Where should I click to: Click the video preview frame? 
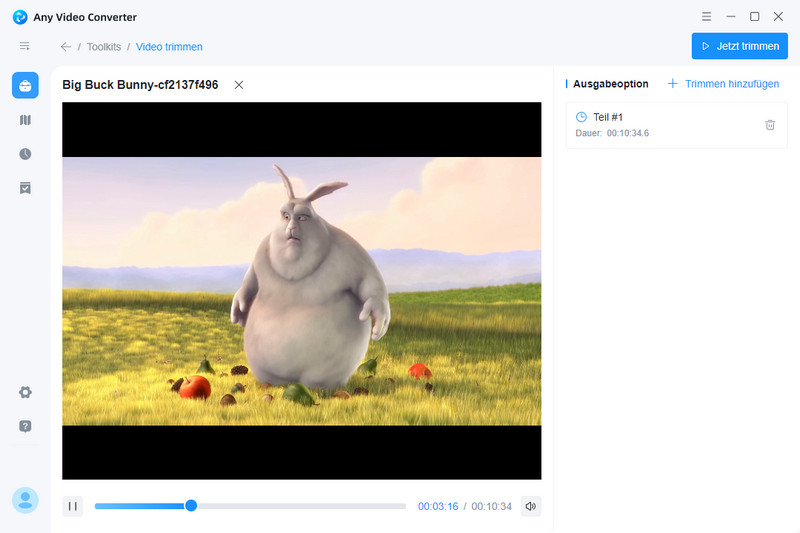[x=302, y=291]
